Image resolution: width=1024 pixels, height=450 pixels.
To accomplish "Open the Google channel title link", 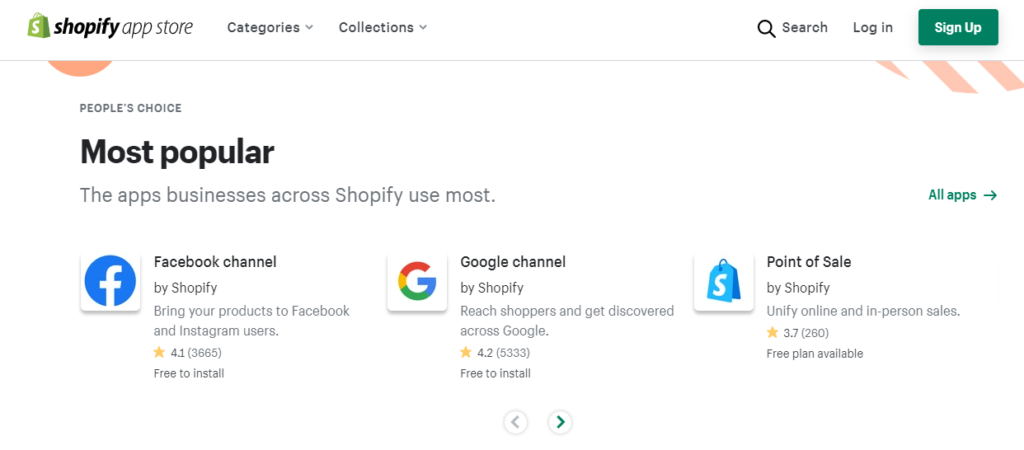I will point(513,262).
